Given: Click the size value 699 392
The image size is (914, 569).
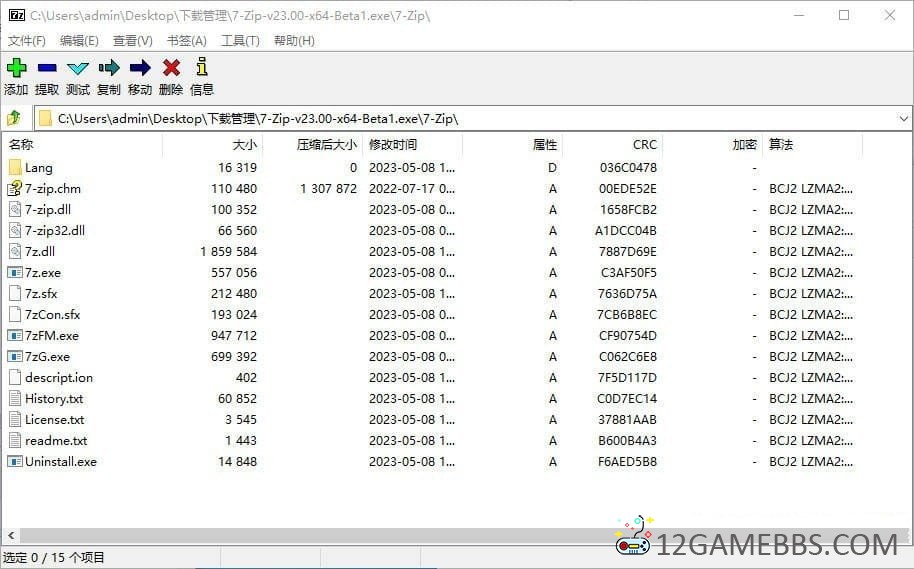Looking at the screenshot, I should (x=234, y=356).
